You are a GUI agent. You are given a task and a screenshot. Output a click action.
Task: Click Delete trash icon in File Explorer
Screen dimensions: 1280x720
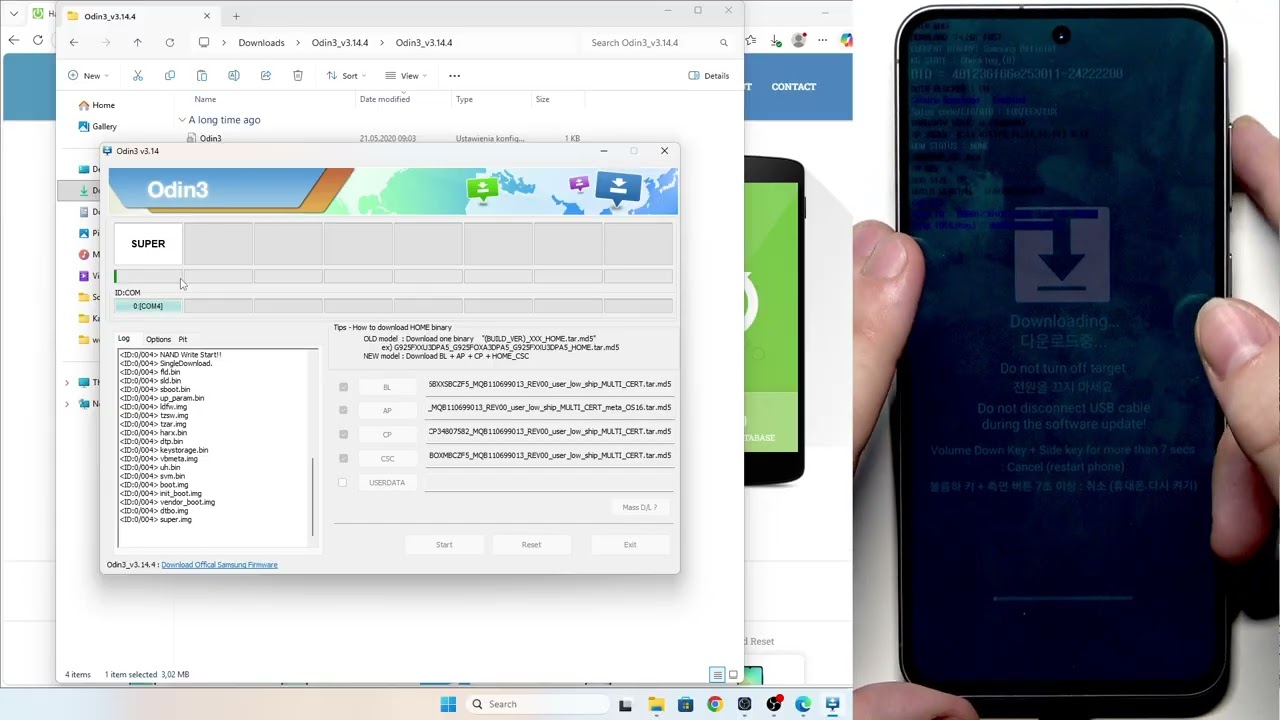click(x=298, y=76)
